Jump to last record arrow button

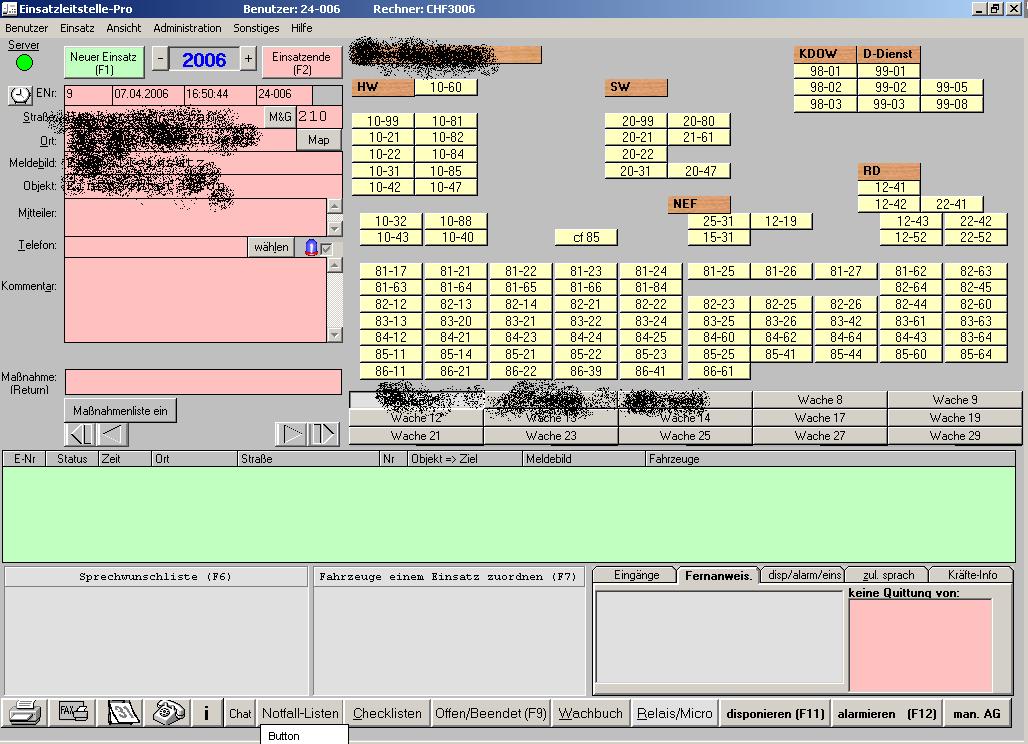click(324, 434)
